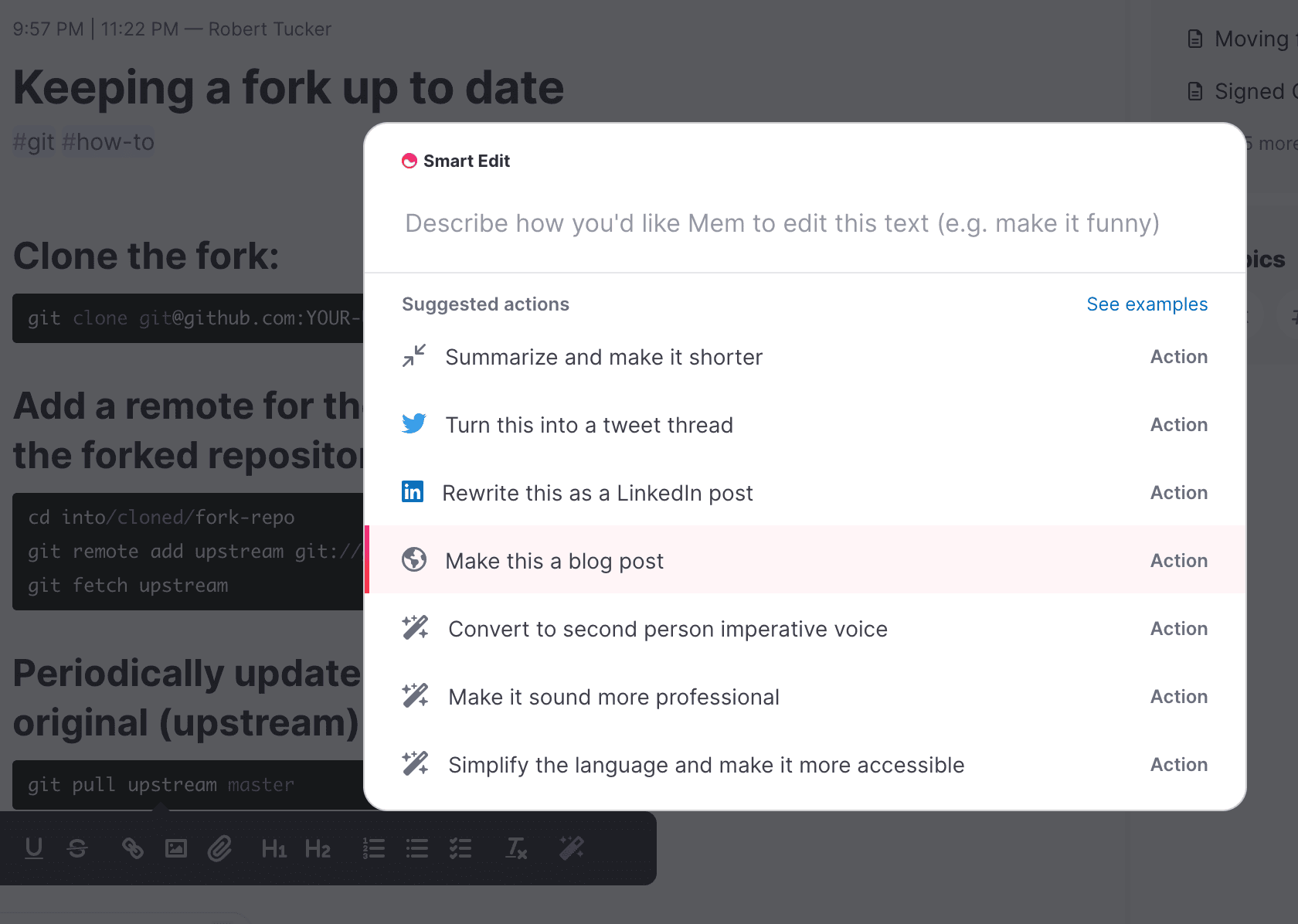The image size is (1298, 924).
Task: Open the magic wand smart edit tool
Action: [x=572, y=848]
